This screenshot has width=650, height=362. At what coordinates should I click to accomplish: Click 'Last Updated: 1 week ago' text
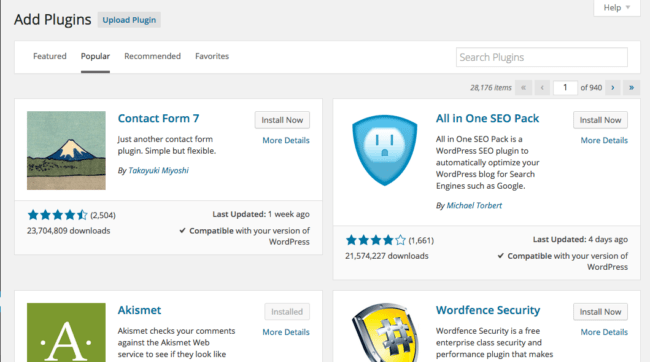coord(261,214)
